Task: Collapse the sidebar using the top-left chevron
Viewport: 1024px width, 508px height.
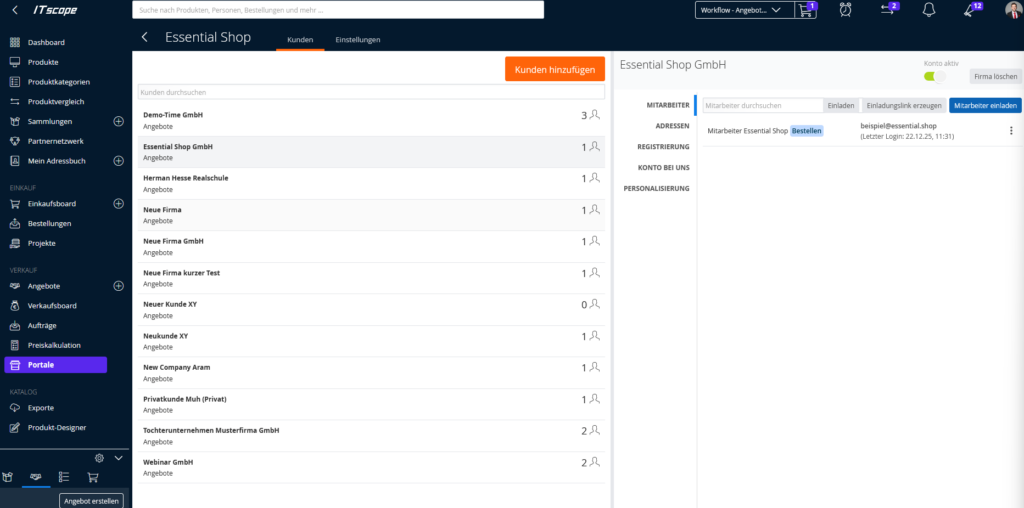Action: click(x=15, y=10)
